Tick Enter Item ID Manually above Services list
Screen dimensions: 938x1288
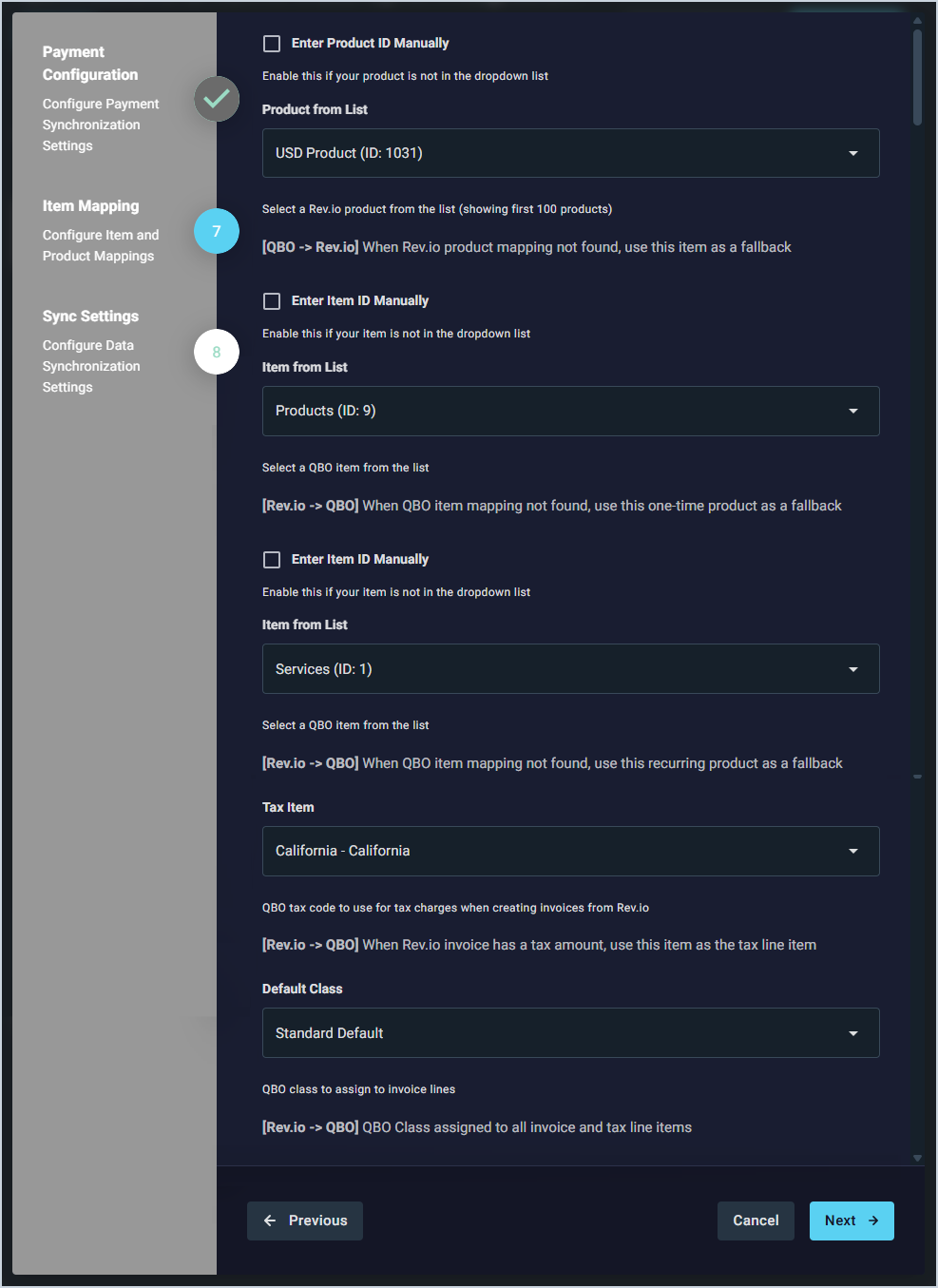[x=272, y=560]
